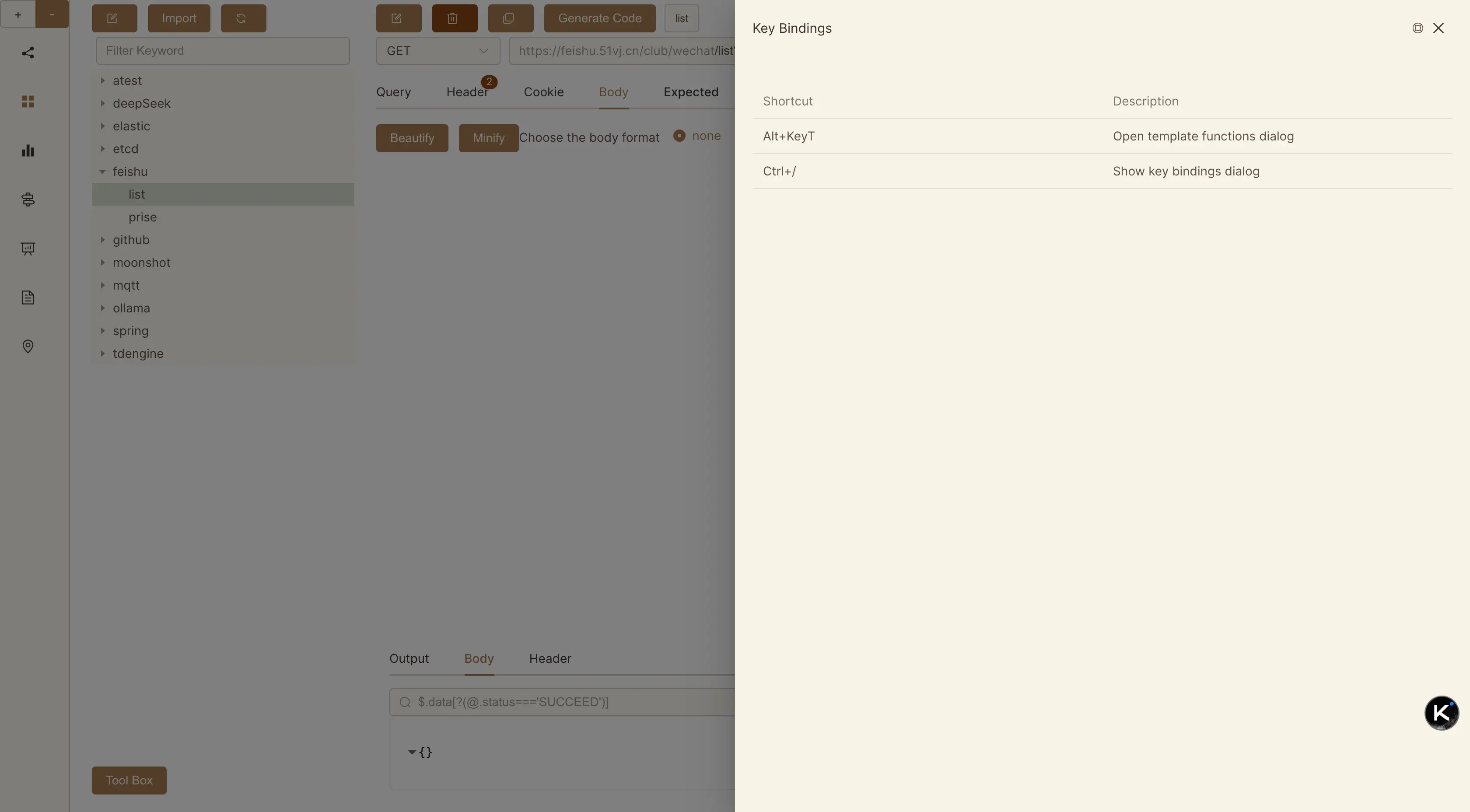1470x812 pixels.
Task: Click the plus zoom button at top left
Action: [x=17, y=14]
